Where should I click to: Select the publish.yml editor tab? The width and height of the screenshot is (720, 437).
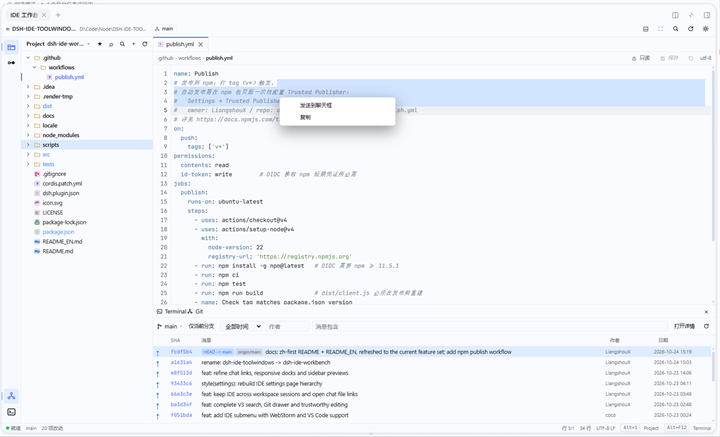tap(180, 45)
